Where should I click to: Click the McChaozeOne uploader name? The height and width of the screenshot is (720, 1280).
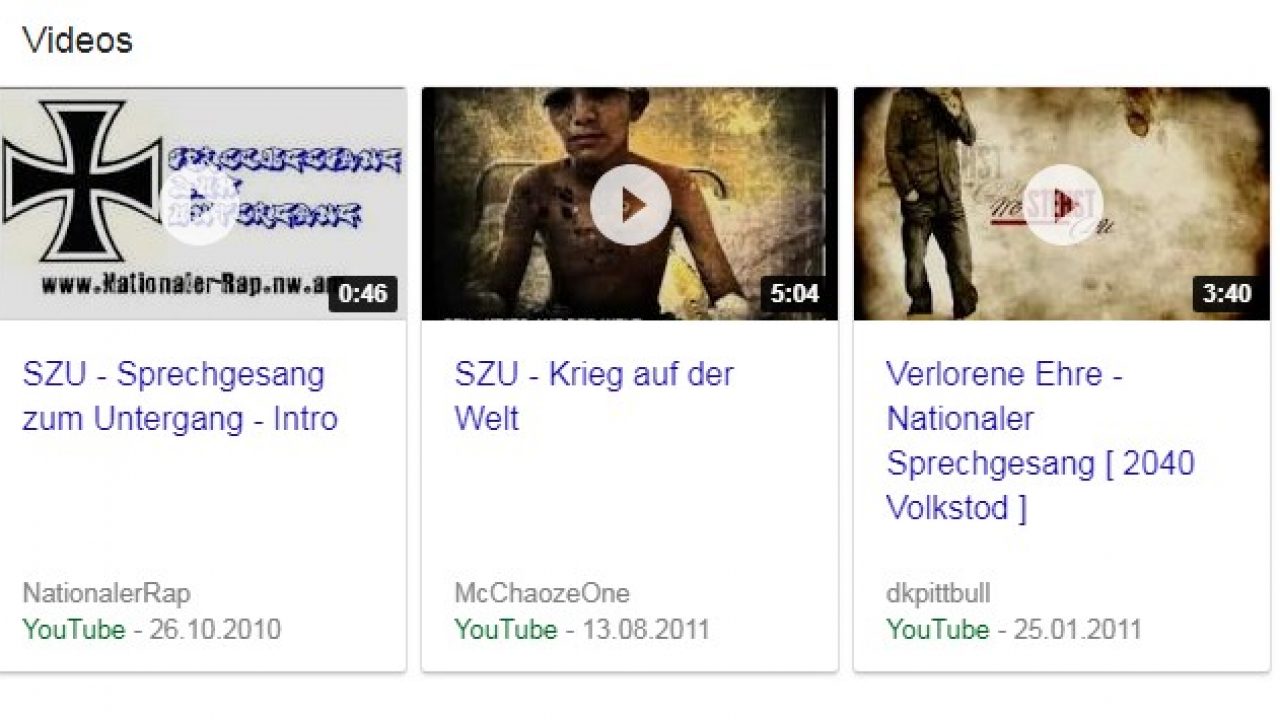[542, 593]
